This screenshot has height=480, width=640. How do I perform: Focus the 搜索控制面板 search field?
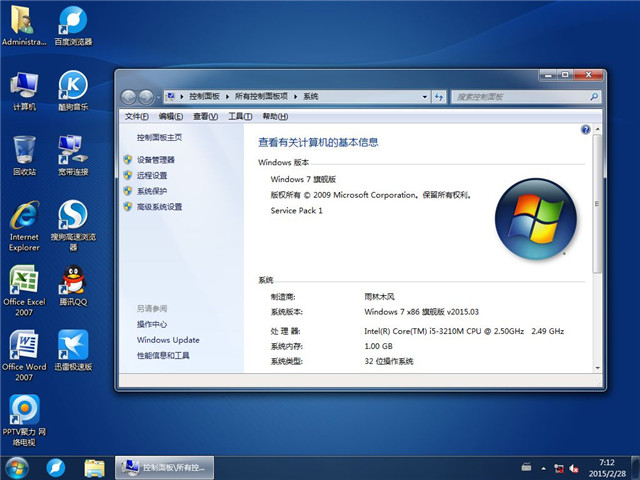pos(526,97)
